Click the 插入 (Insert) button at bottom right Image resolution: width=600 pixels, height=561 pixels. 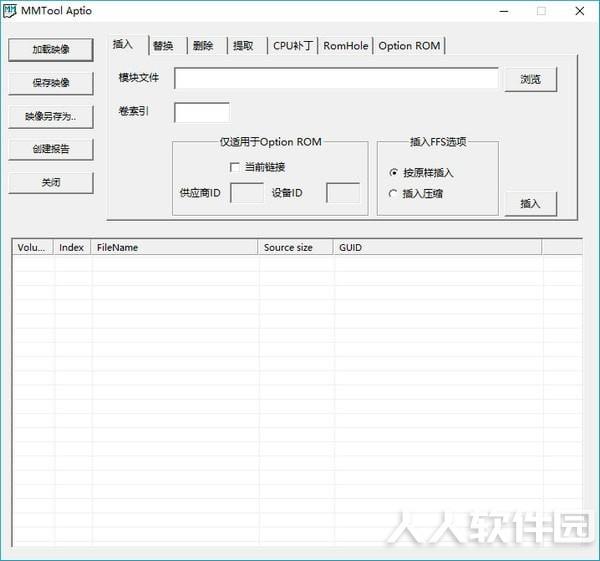click(x=530, y=204)
